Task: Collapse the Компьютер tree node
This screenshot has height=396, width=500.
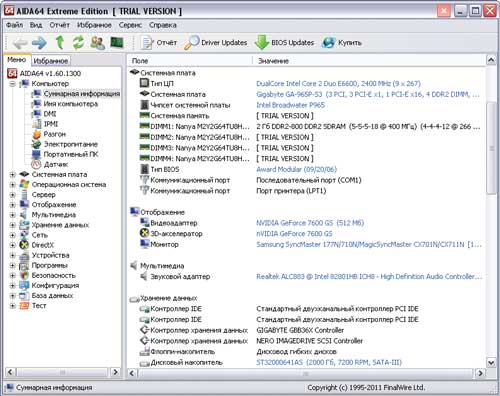Action: click(x=12, y=84)
